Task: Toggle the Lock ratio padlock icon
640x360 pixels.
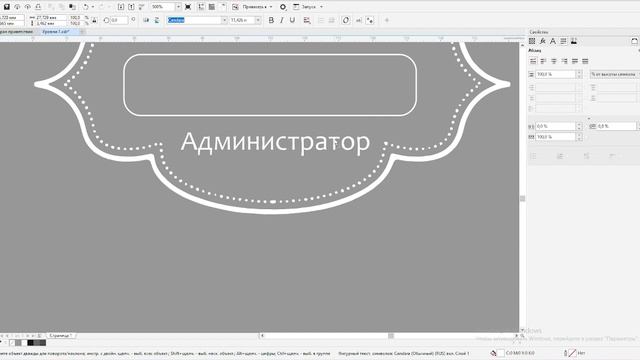Action: (x=94, y=20)
